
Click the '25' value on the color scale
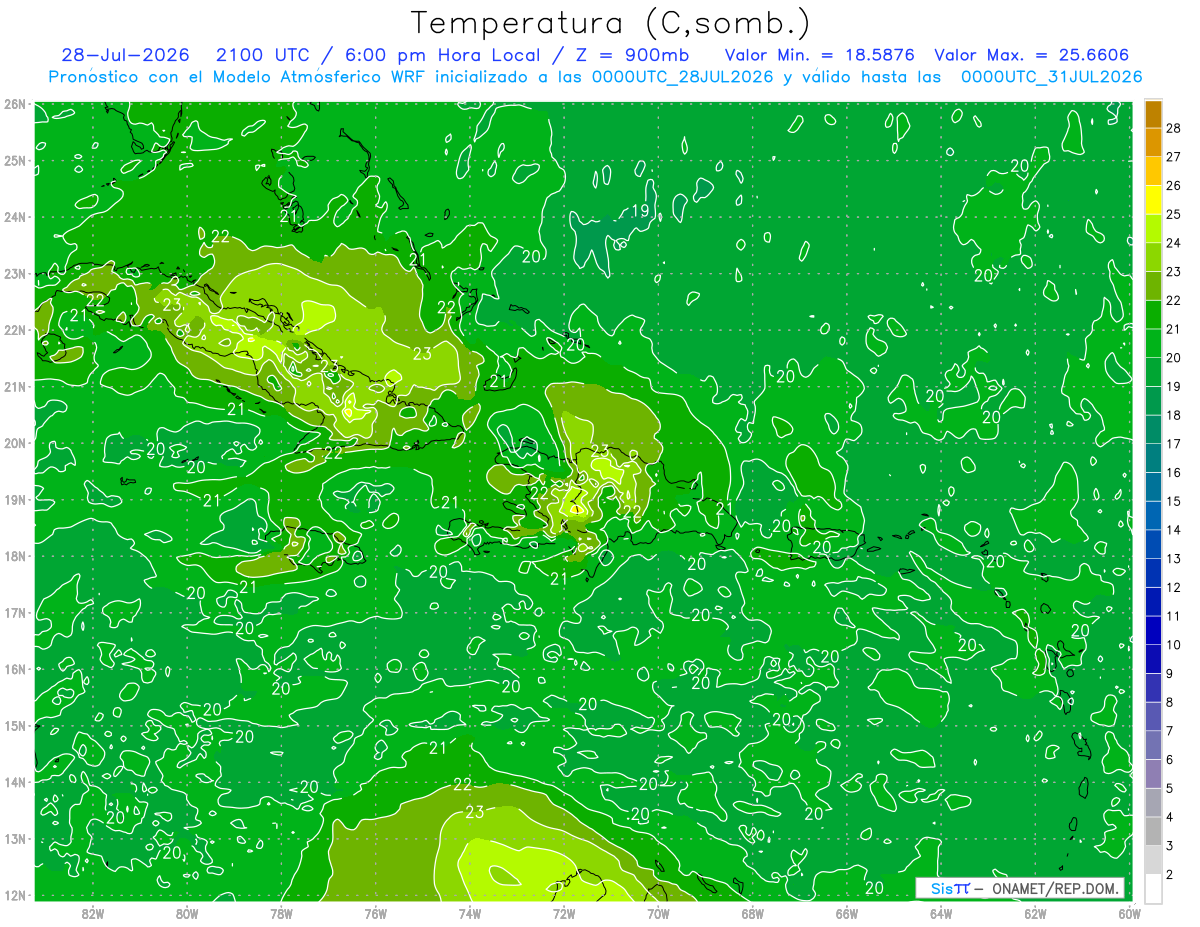tap(1174, 214)
